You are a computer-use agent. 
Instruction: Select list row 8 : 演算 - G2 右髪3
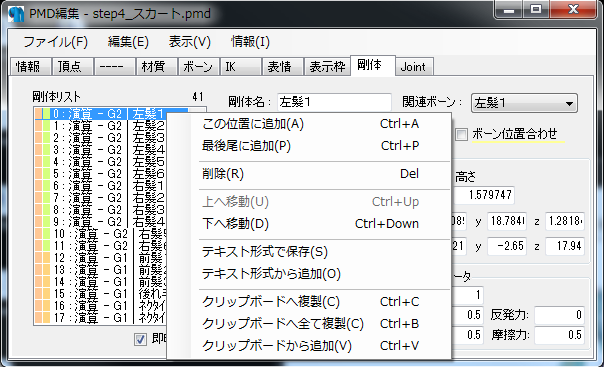[x=101, y=210]
